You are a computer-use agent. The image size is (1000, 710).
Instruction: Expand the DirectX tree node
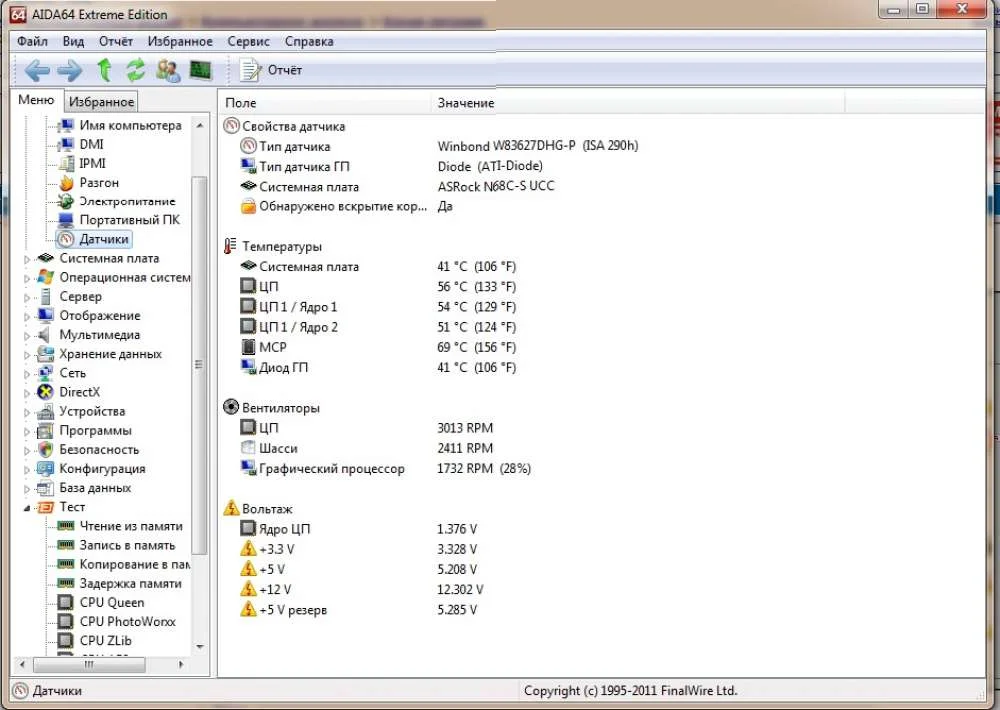click(x=27, y=393)
